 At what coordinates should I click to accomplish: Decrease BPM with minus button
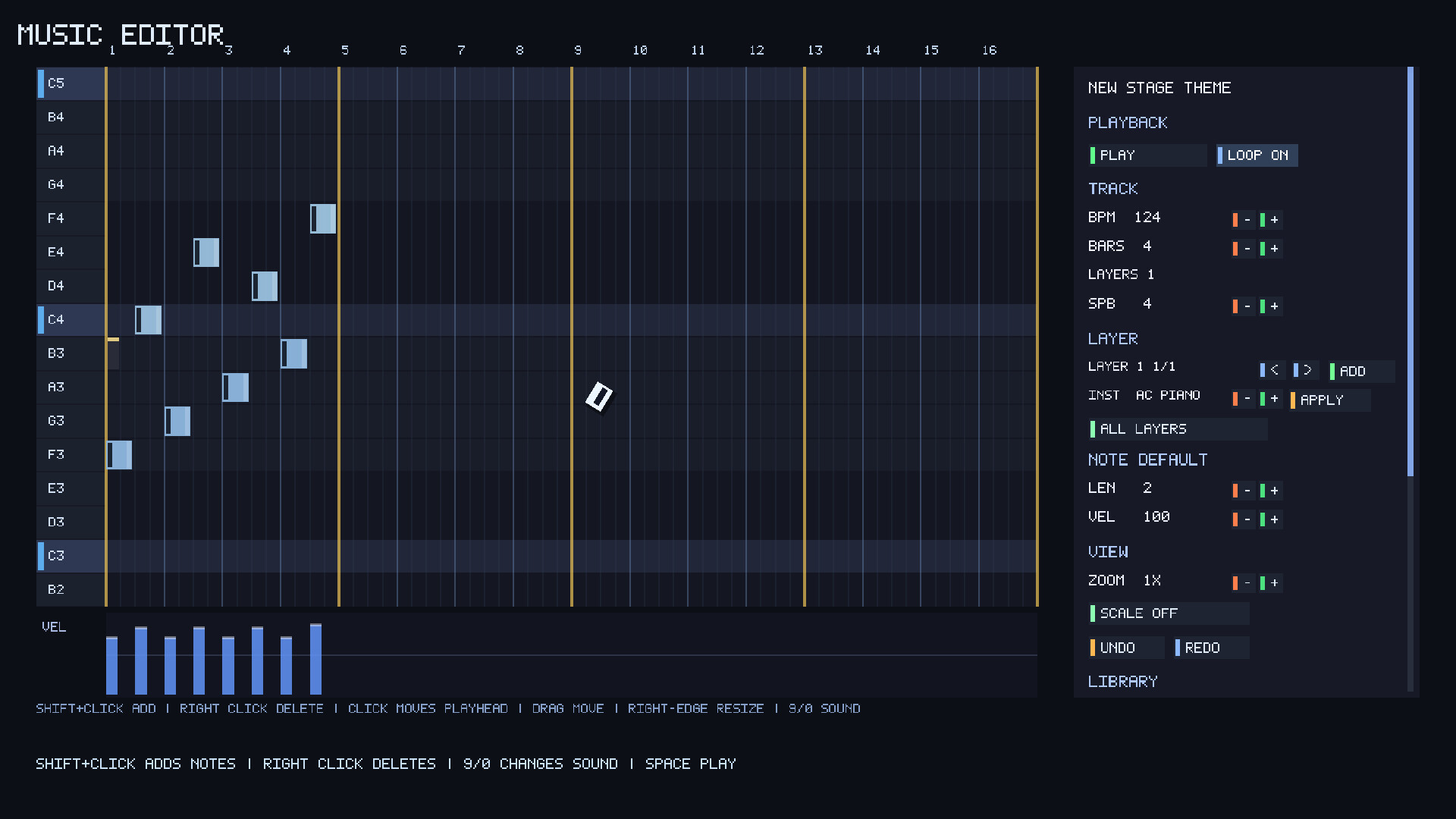pyautogui.click(x=1244, y=220)
